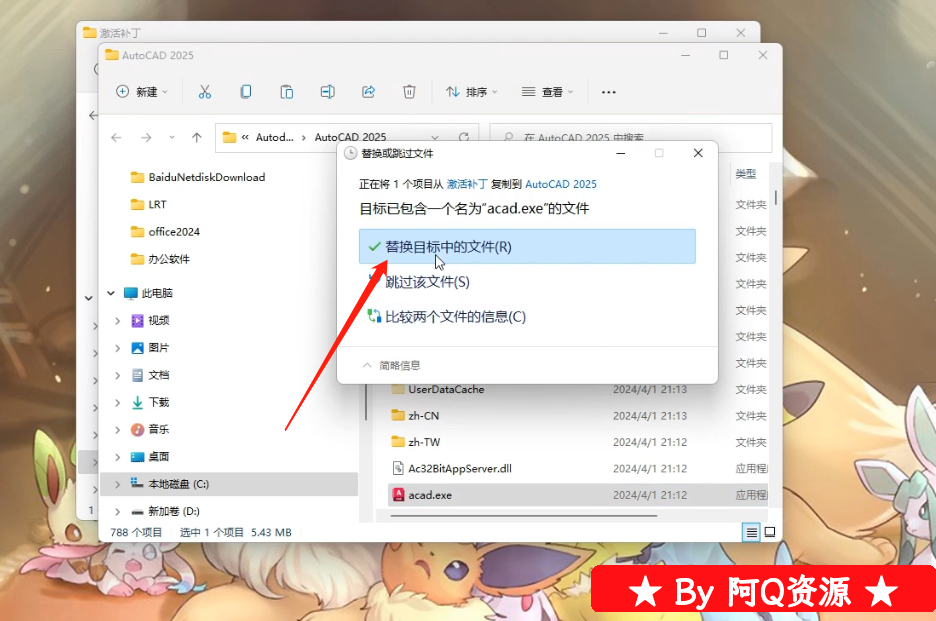Choose 跳过该文件(S) option
This screenshot has height=621, width=936.
[x=527, y=282]
